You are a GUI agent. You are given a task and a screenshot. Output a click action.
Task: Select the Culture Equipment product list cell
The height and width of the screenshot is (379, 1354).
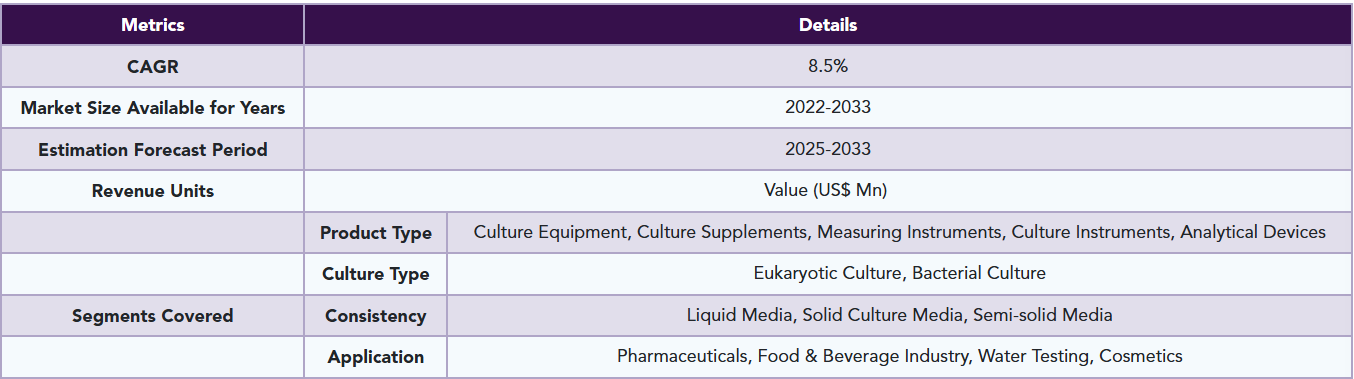click(x=900, y=232)
